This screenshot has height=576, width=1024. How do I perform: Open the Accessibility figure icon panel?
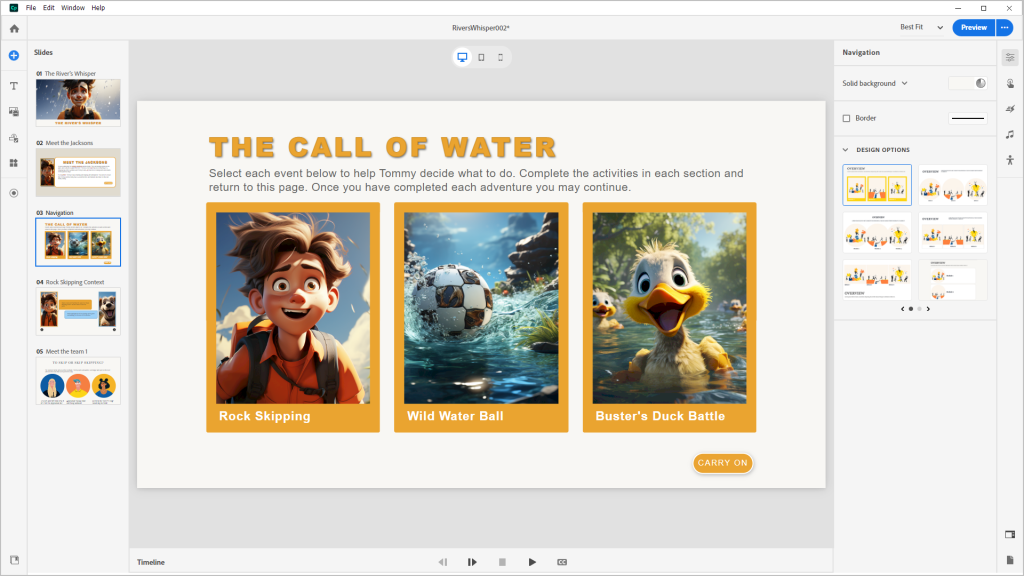click(x=1010, y=159)
